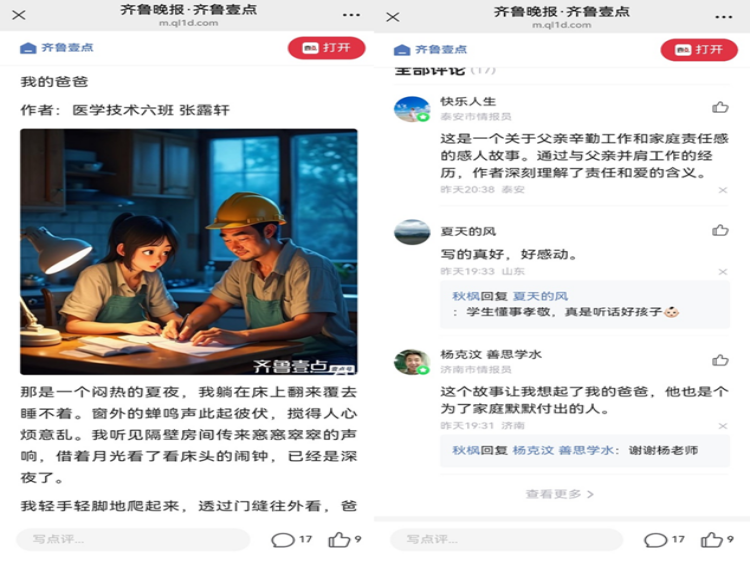Like 快乐人生's comment with thumbs-up
The image size is (750, 563).
[x=720, y=107]
